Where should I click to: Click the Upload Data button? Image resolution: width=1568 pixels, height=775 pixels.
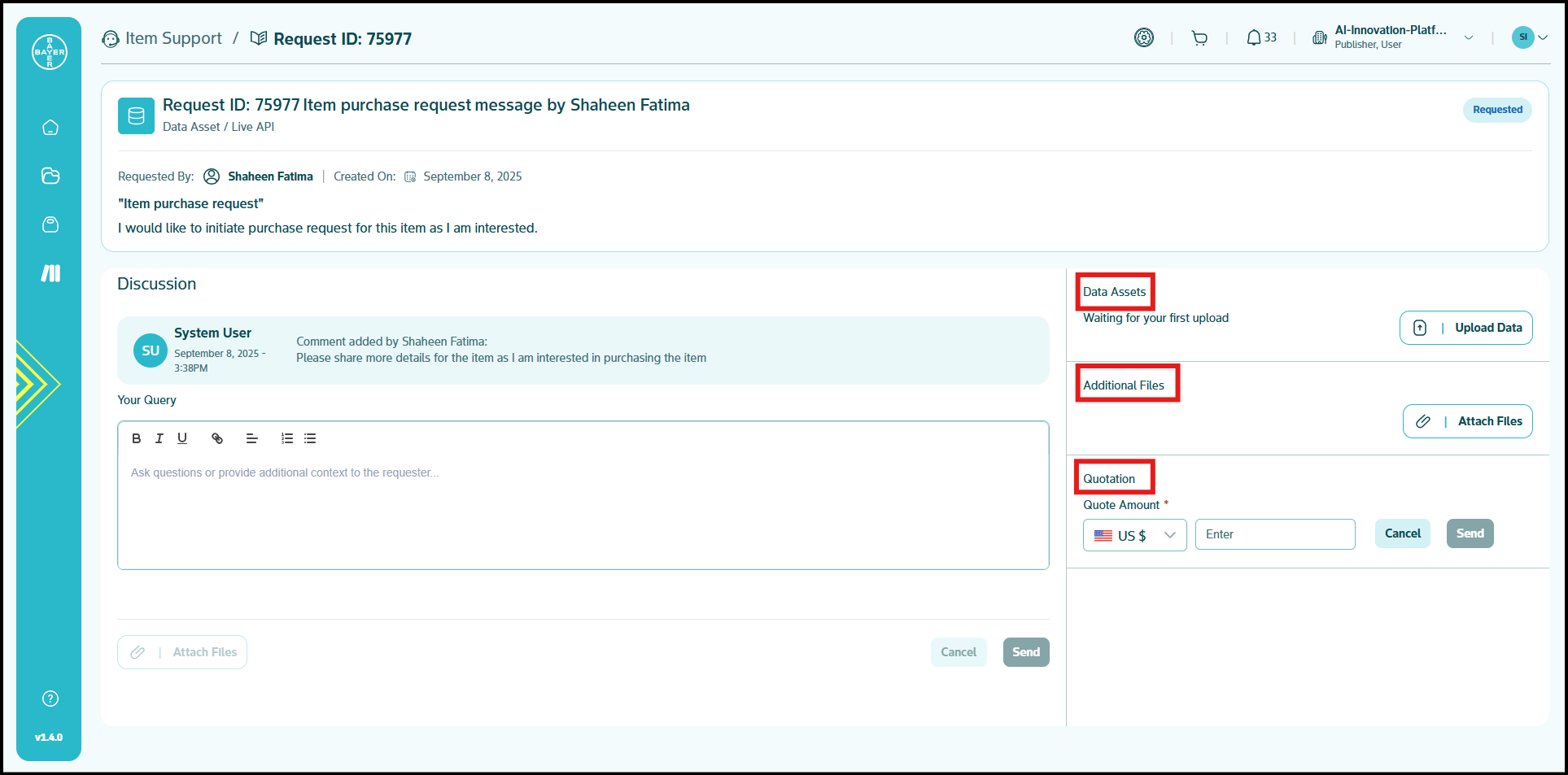pyautogui.click(x=1465, y=328)
